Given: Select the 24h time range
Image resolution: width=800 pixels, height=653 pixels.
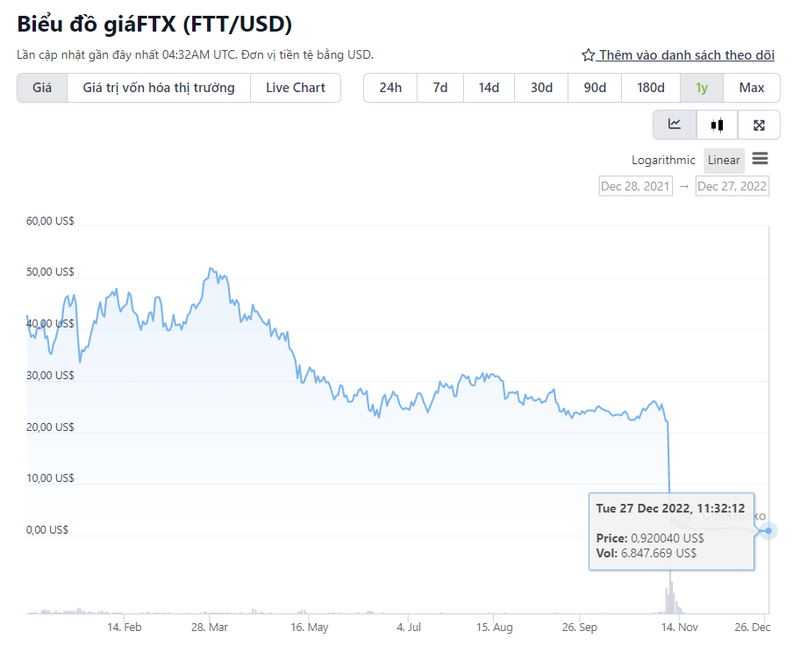Looking at the screenshot, I should [x=389, y=88].
